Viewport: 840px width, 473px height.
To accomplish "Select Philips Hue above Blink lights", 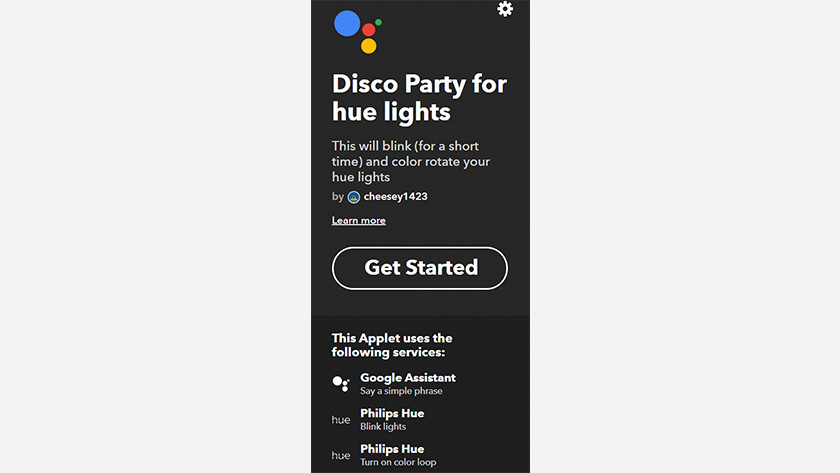I will [x=392, y=414].
